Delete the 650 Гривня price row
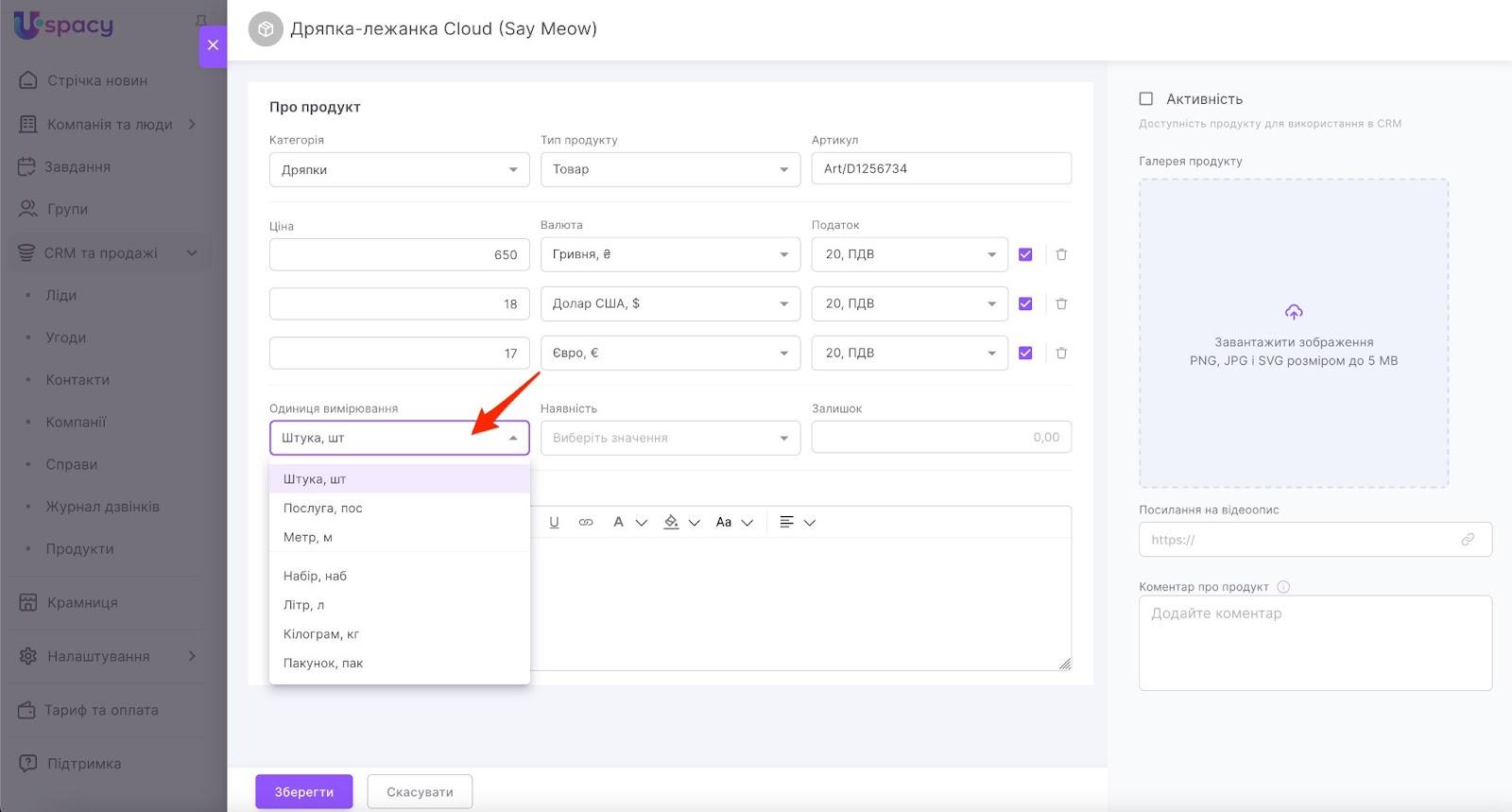The height and width of the screenshot is (812, 1512). (x=1061, y=254)
